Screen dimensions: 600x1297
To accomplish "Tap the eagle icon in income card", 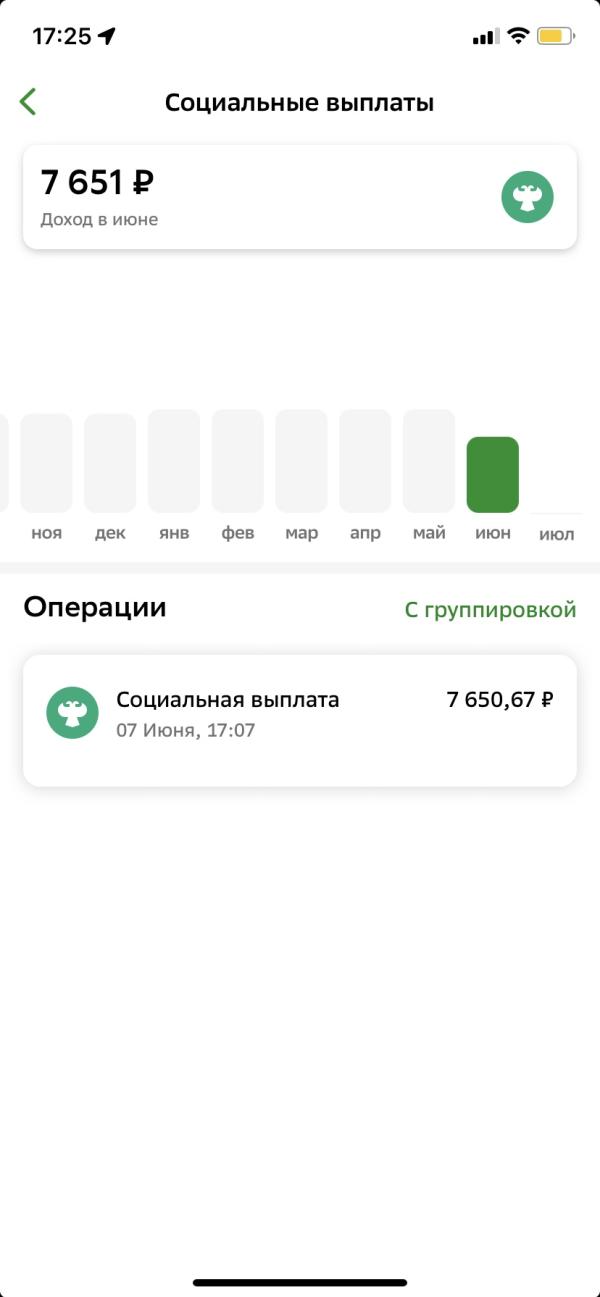I will (x=527, y=198).
